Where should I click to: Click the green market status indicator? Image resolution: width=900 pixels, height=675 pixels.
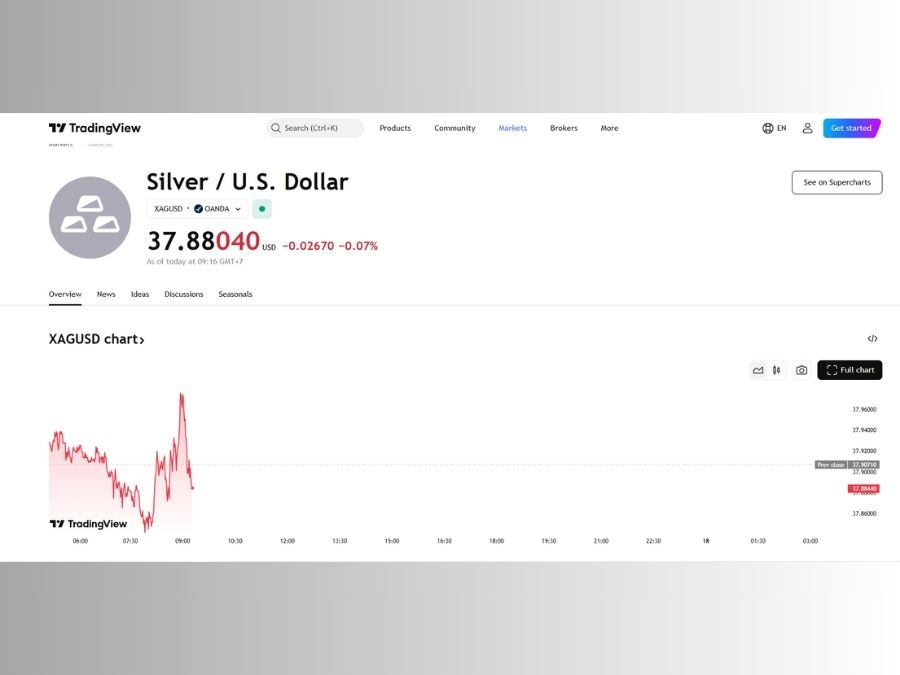tap(262, 209)
